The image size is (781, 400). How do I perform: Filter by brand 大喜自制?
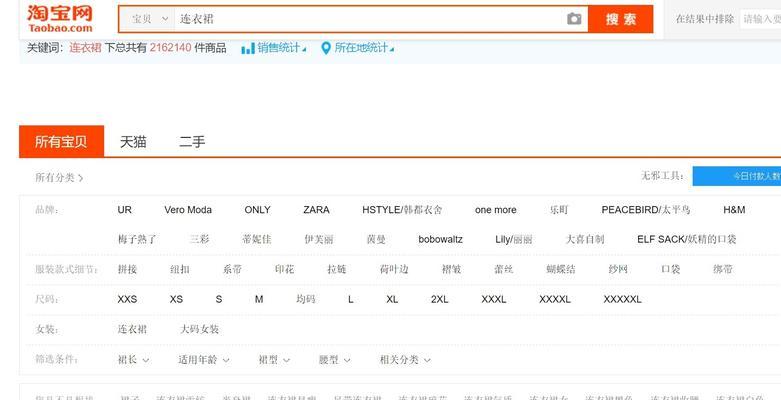[x=585, y=239]
